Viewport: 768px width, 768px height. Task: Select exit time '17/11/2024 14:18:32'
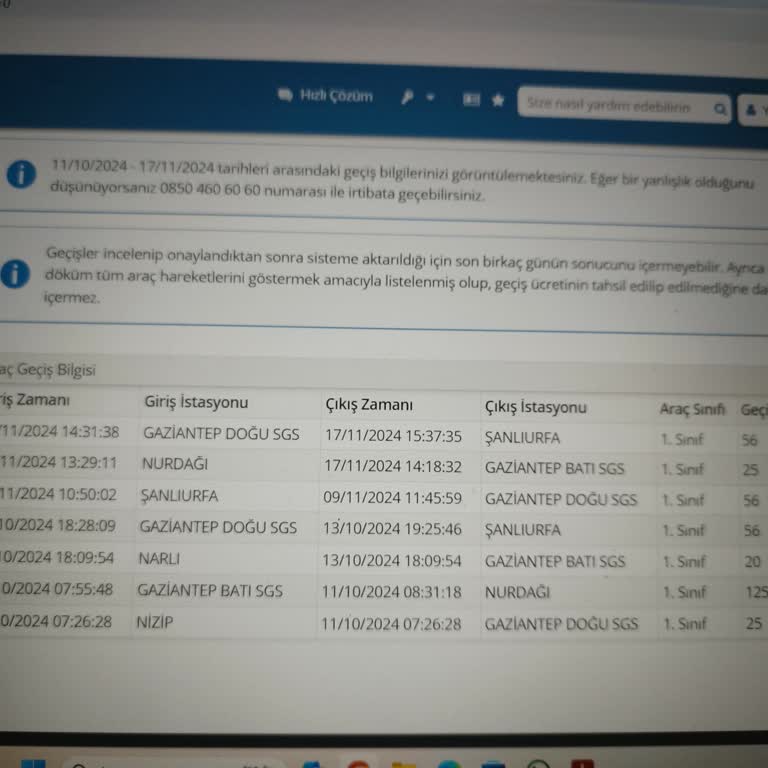click(x=393, y=466)
